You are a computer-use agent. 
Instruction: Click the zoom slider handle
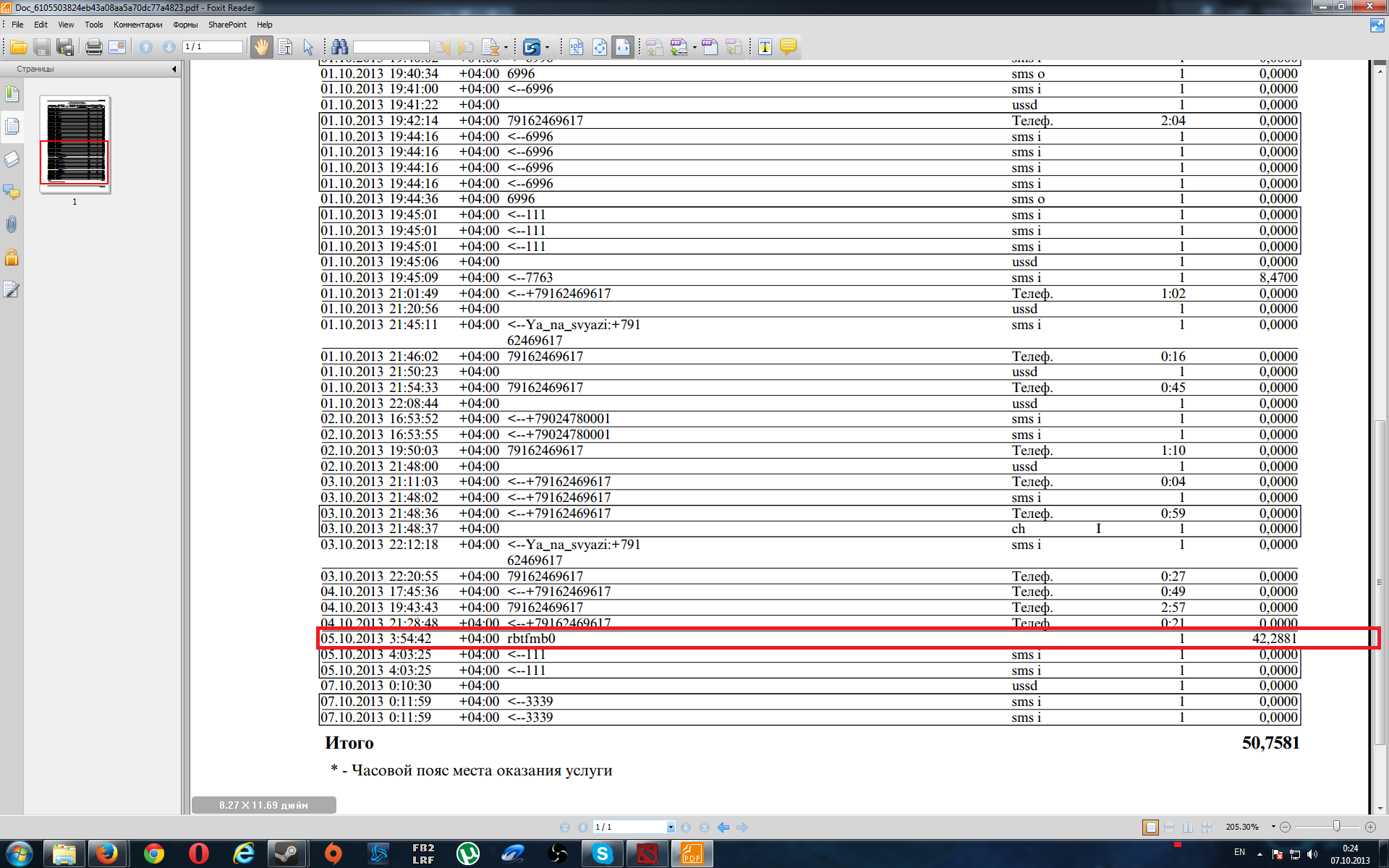pos(1336,826)
